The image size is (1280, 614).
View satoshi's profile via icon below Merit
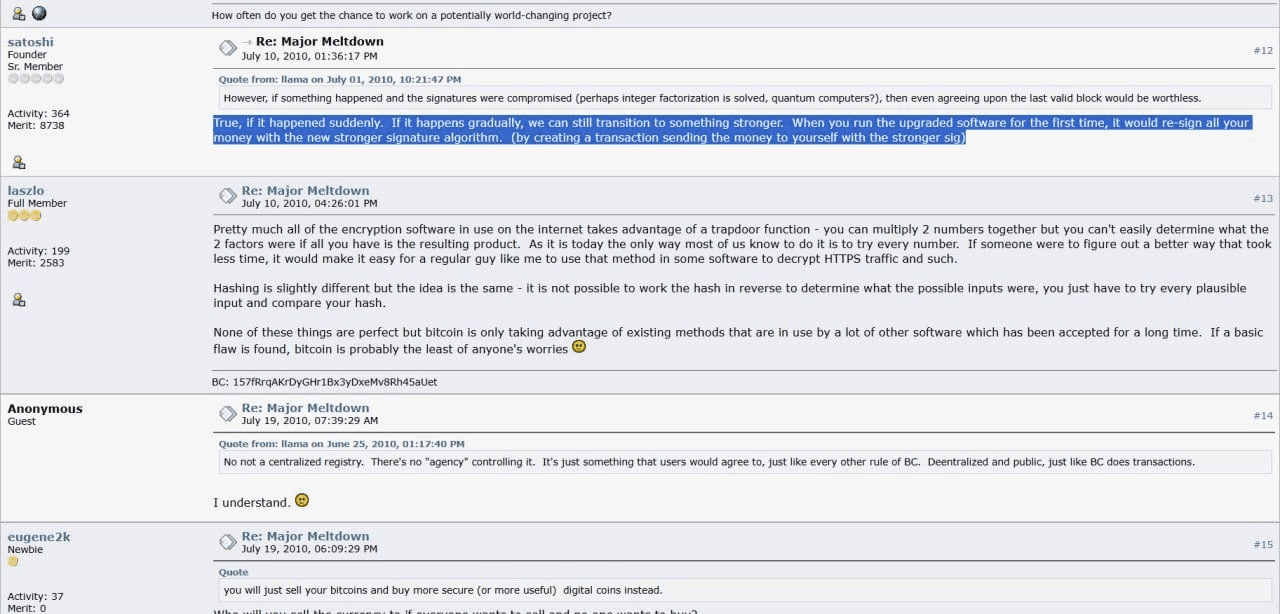coord(18,162)
